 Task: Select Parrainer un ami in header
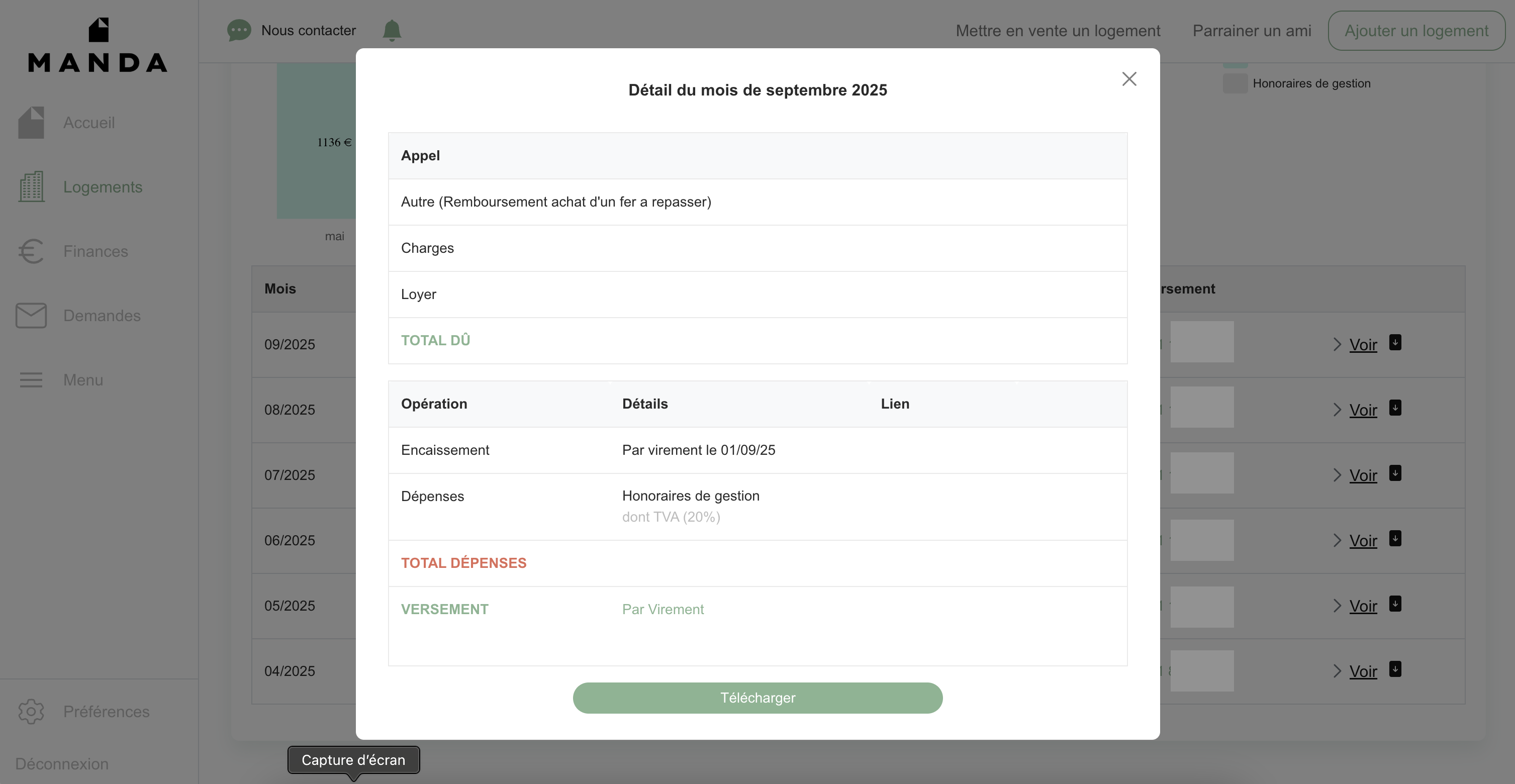(1252, 31)
